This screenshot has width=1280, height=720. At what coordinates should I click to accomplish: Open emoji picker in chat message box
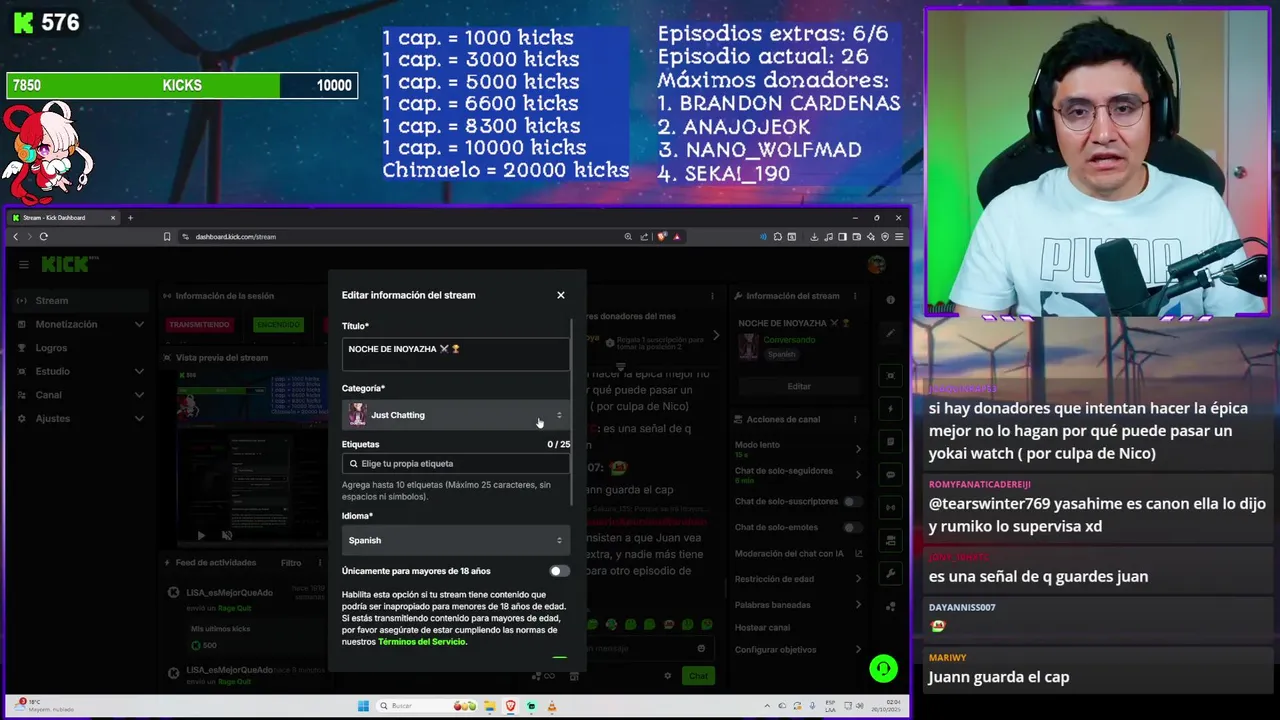pos(701,648)
